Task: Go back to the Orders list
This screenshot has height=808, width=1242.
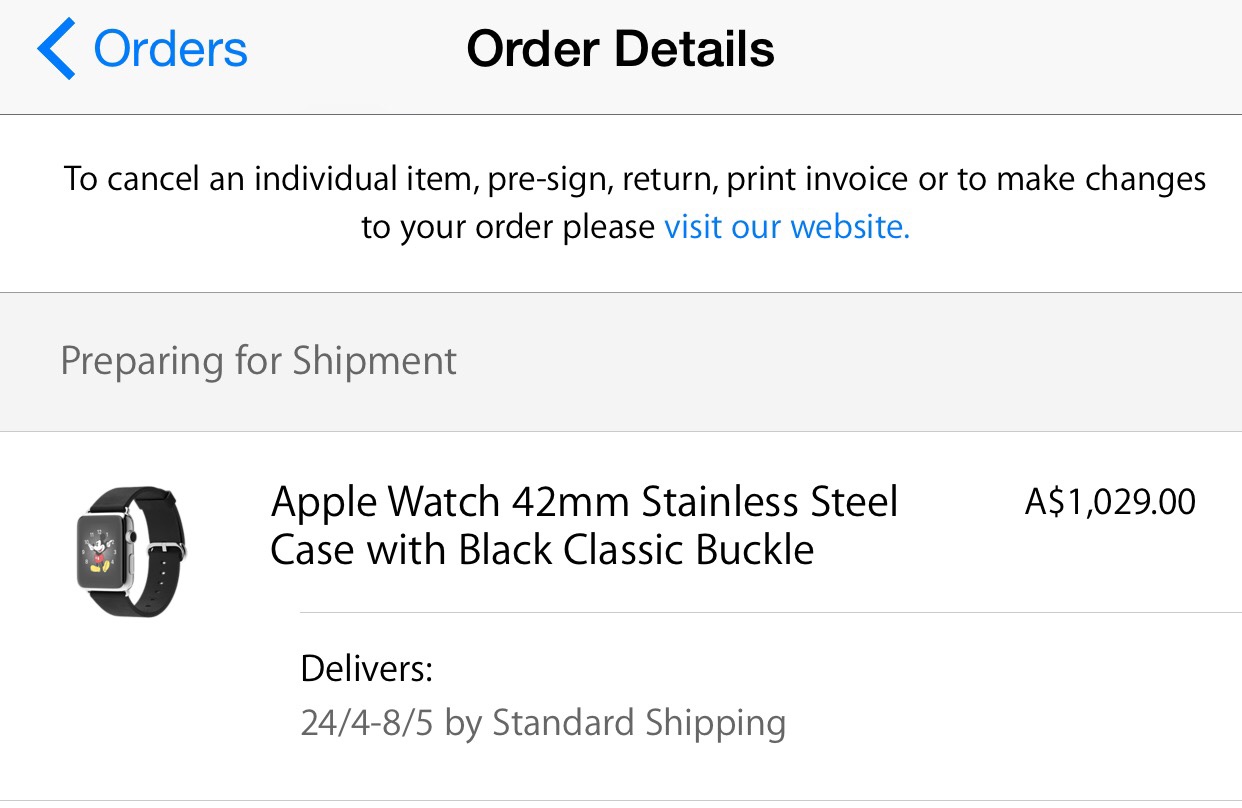Action: coord(142,50)
